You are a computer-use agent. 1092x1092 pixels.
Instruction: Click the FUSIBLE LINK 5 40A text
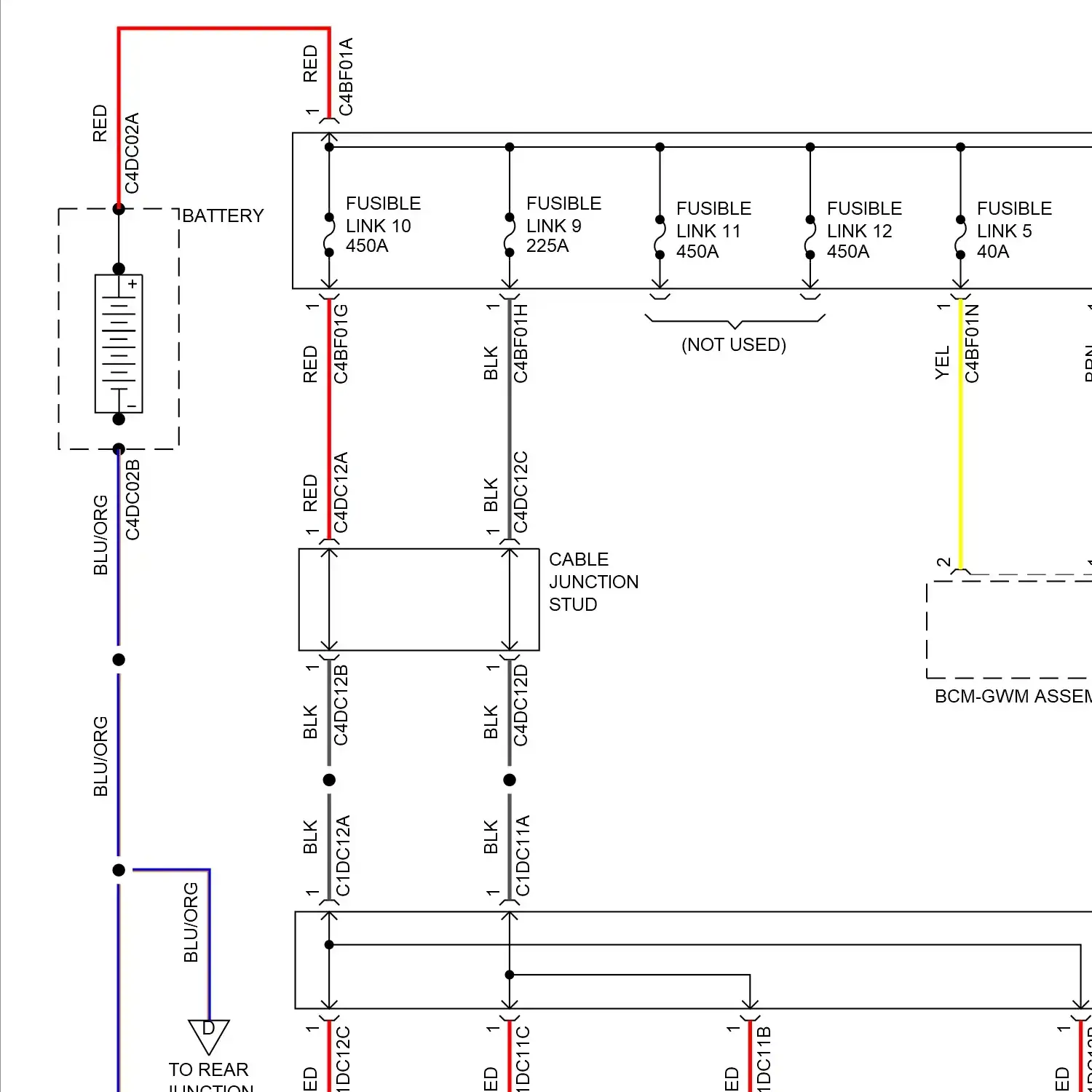pyautogui.click(x=1014, y=230)
